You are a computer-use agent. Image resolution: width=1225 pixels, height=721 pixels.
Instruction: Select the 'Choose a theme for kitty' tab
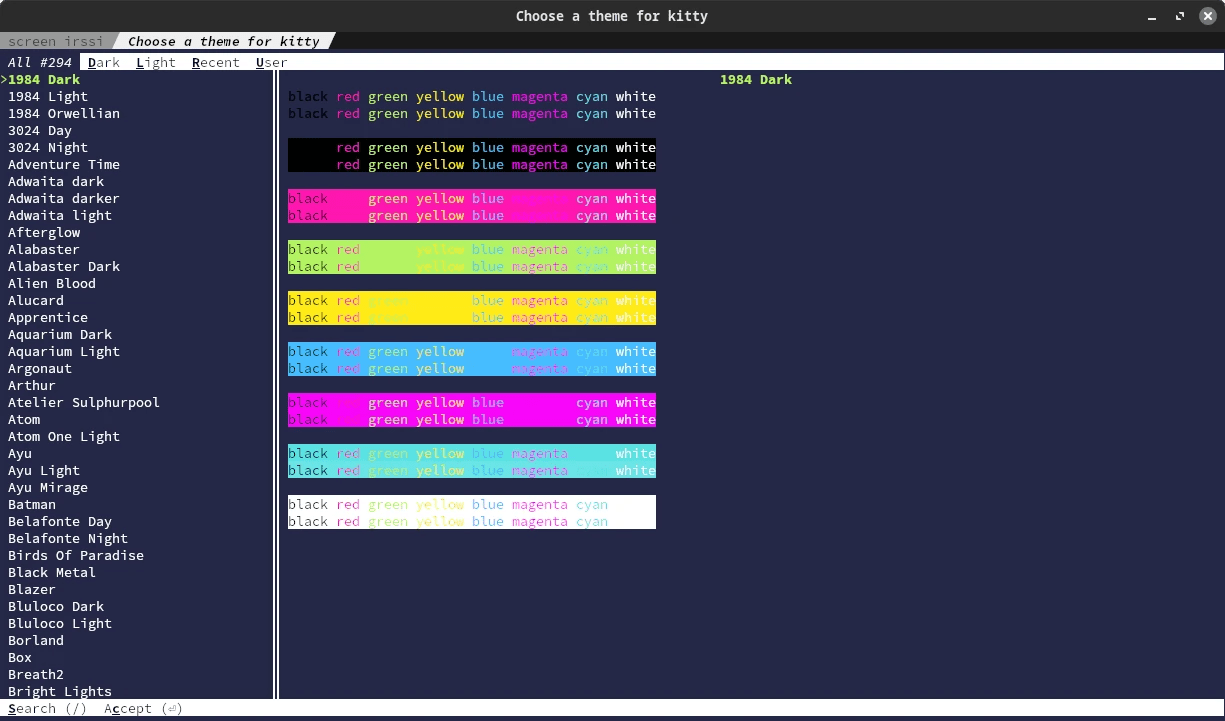224,41
